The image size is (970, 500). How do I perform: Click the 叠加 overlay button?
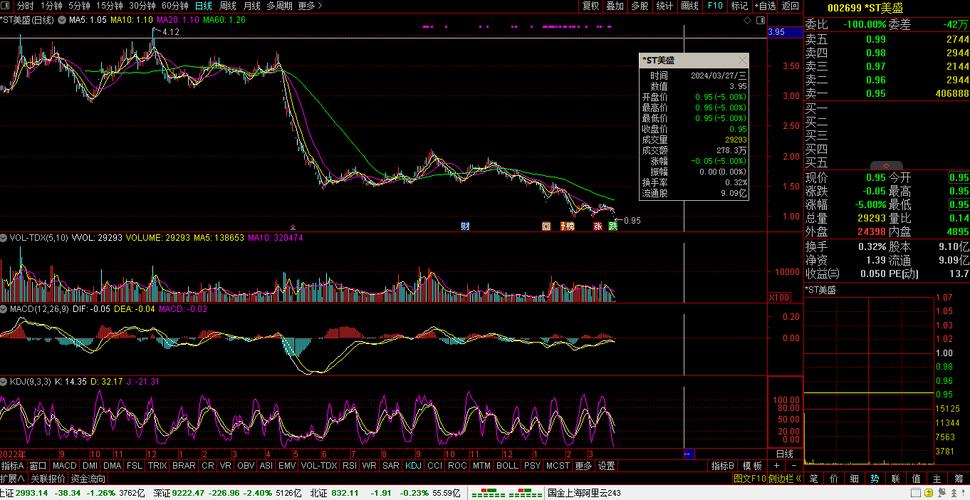coord(616,6)
